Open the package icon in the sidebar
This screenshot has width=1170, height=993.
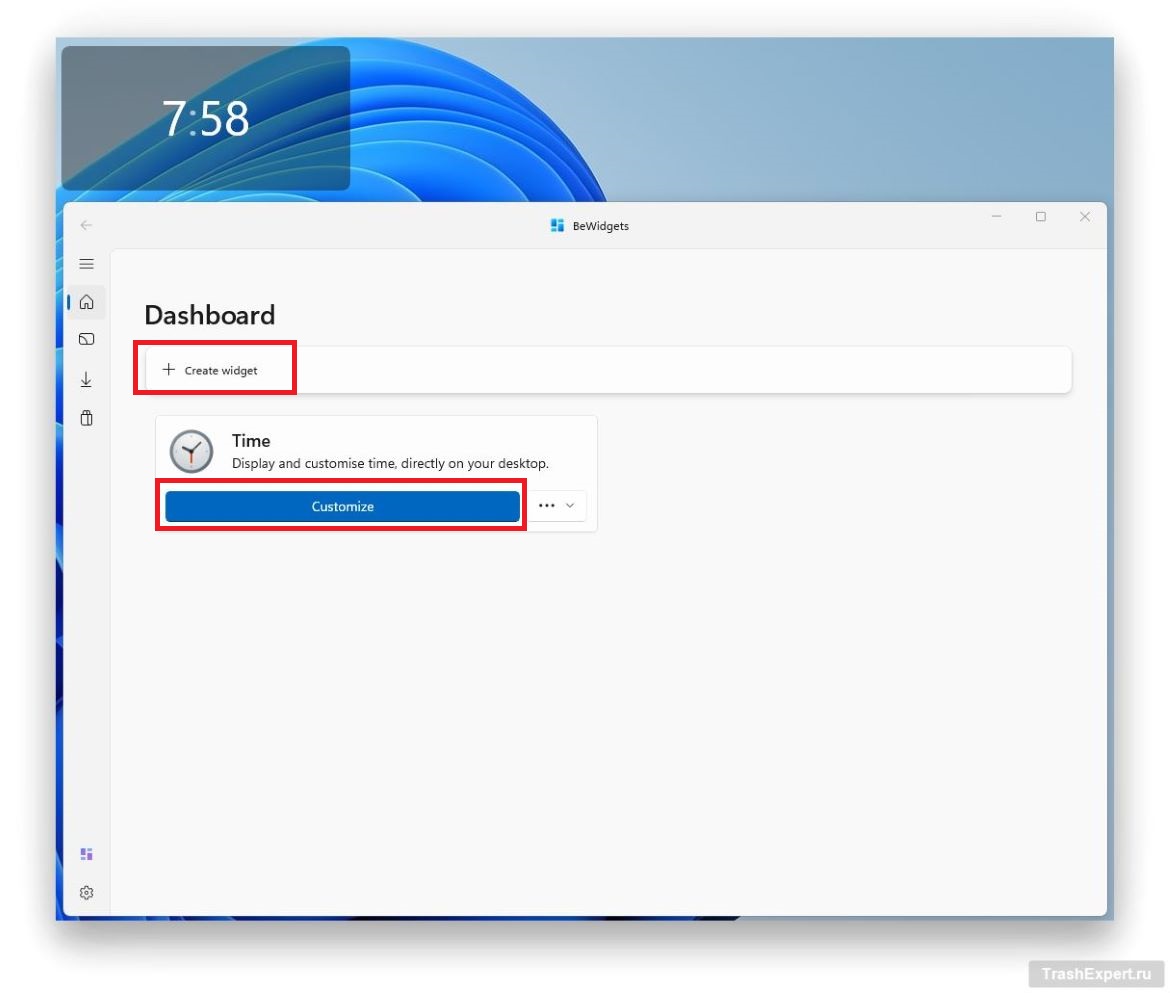coord(86,418)
